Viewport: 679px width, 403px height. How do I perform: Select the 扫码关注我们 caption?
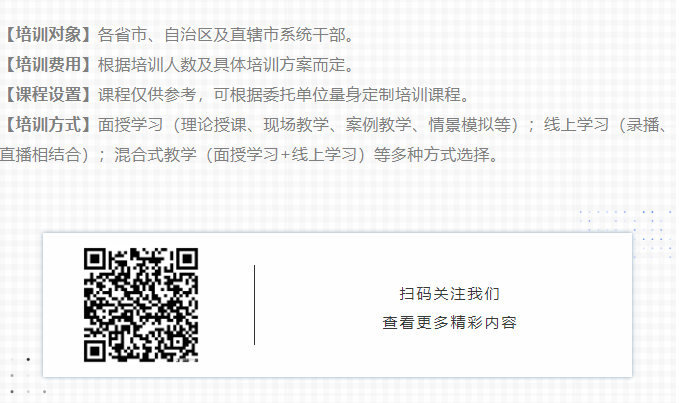click(449, 294)
